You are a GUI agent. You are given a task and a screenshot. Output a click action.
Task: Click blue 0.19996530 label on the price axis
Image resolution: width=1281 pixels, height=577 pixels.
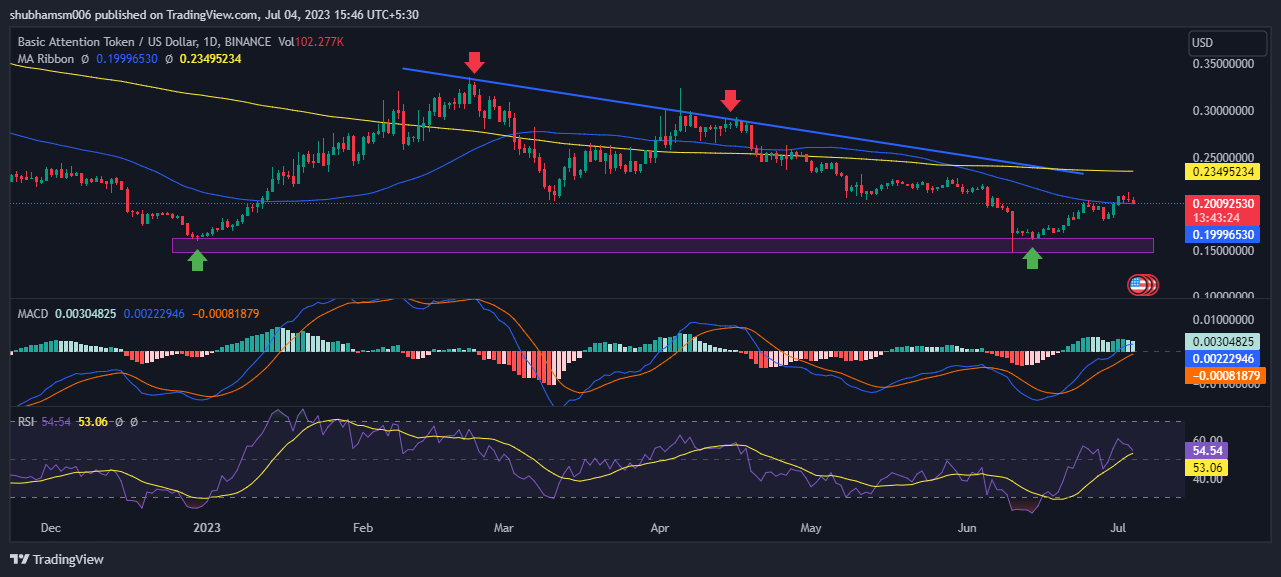point(1223,234)
